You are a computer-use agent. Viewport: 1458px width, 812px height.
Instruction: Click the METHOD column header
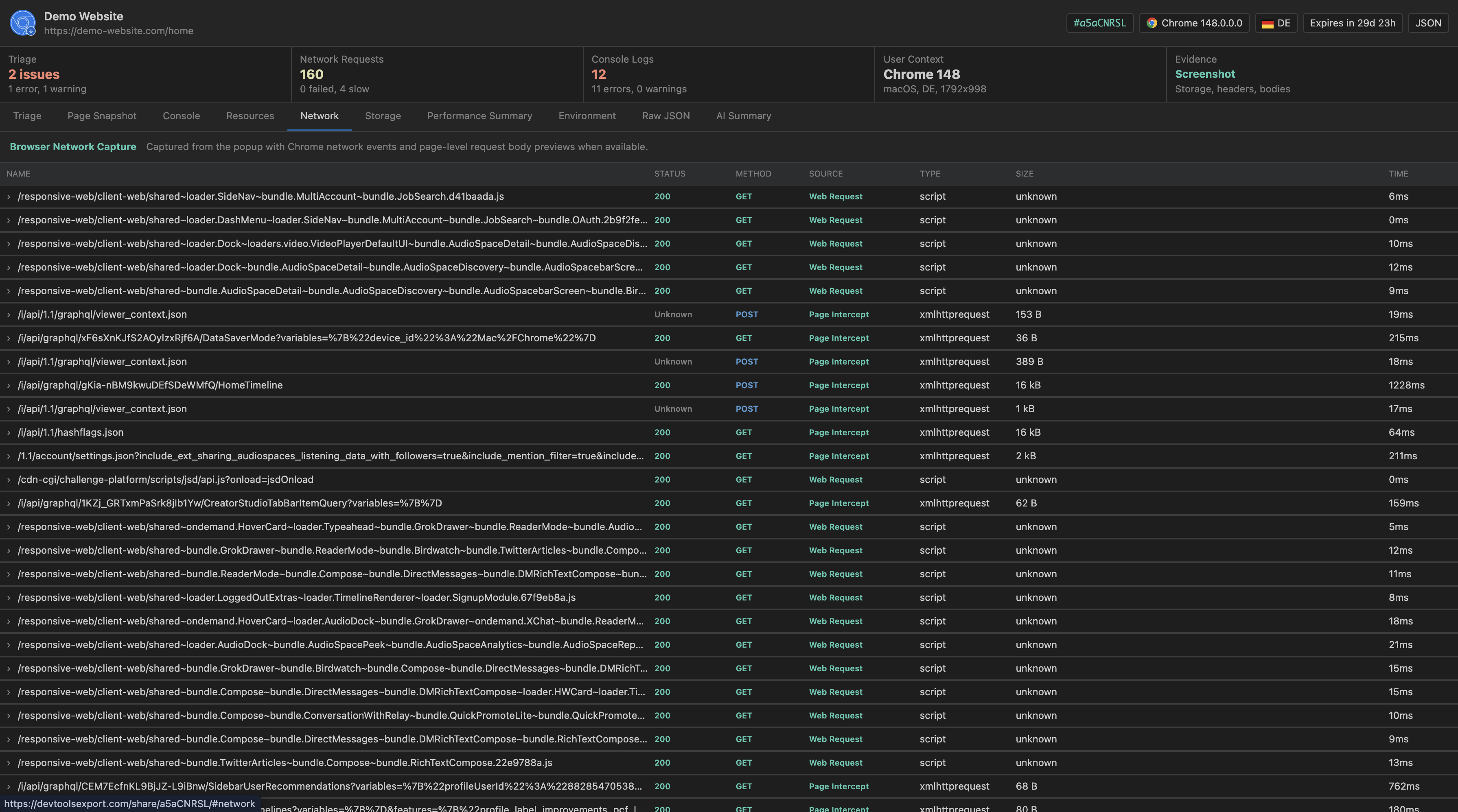tap(753, 174)
